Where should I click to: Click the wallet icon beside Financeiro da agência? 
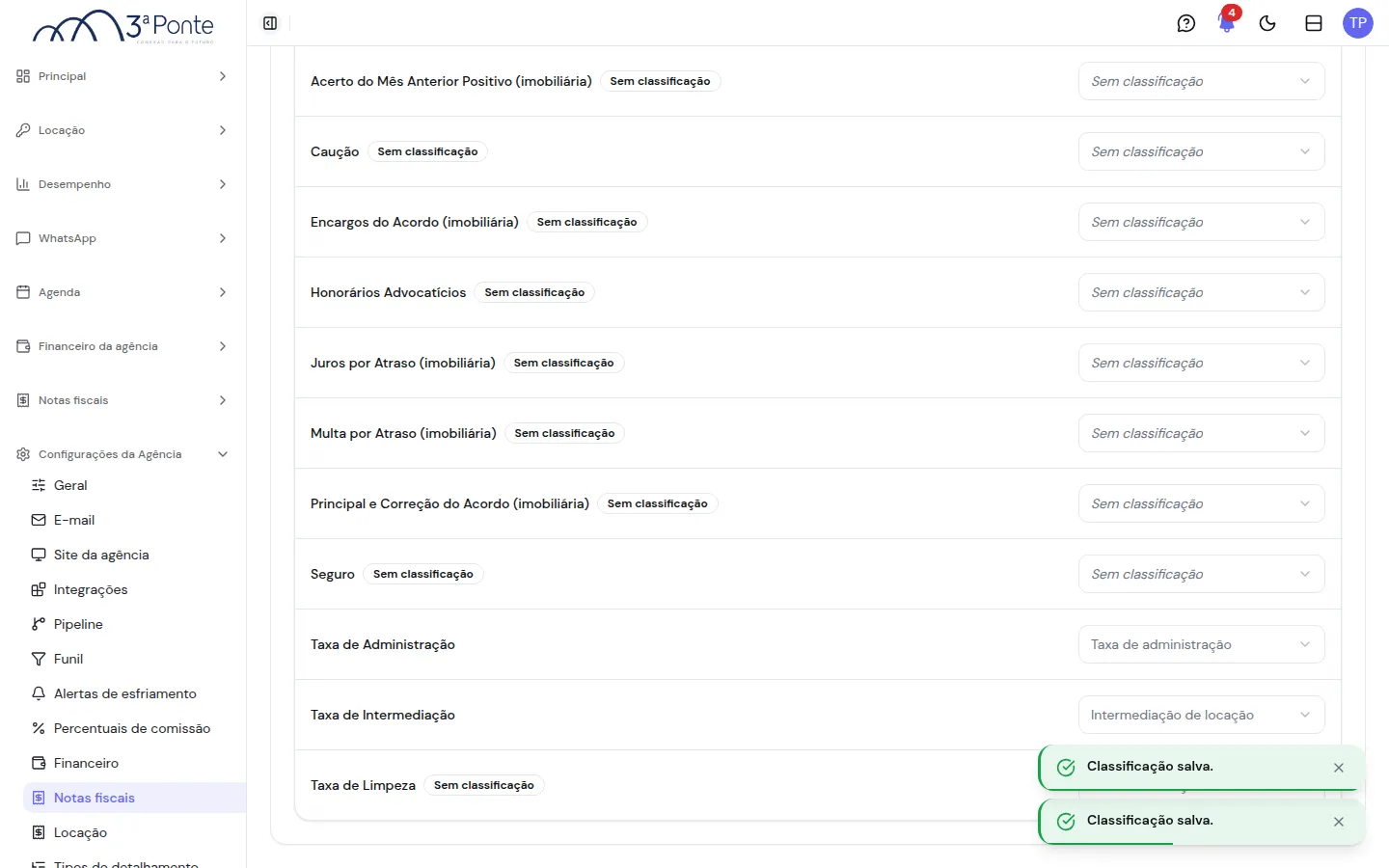23,346
